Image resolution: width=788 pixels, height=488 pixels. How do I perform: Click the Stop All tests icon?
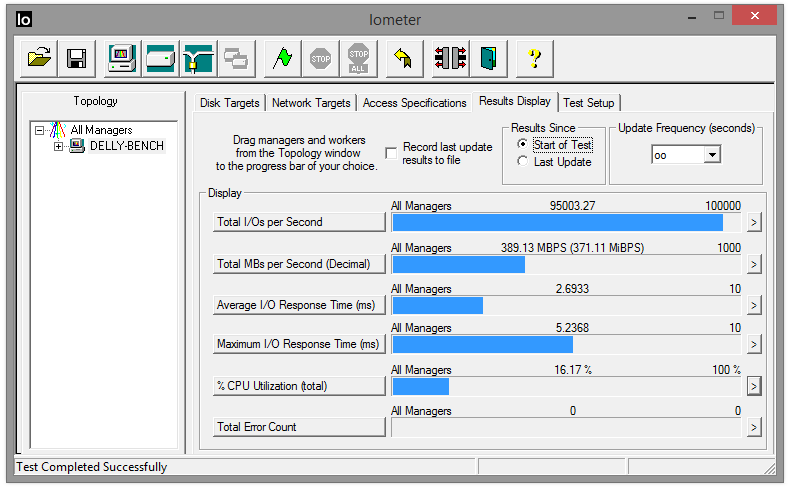click(x=358, y=58)
